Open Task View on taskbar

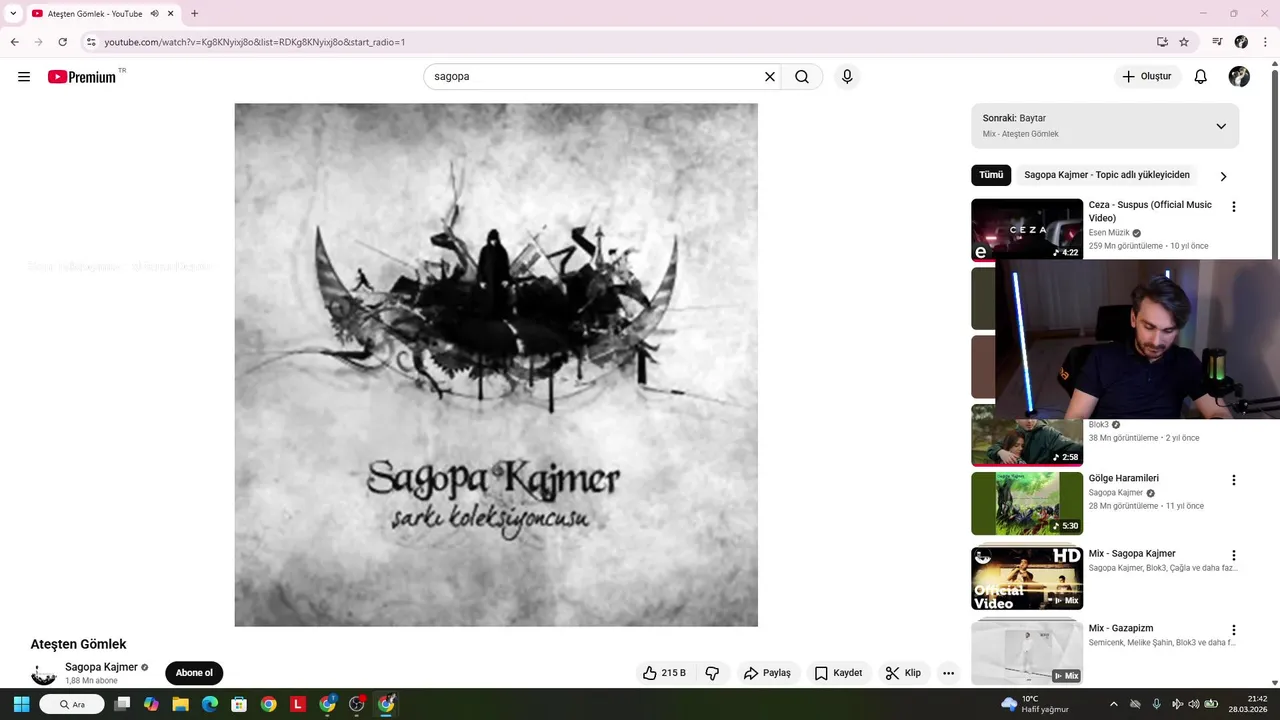pyautogui.click(x=122, y=704)
